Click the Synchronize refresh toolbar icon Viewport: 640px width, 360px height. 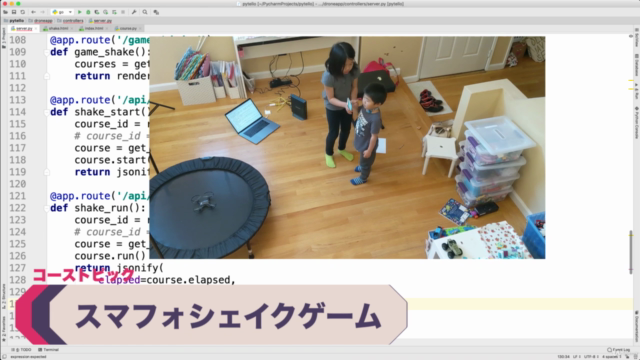tap(23, 12)
